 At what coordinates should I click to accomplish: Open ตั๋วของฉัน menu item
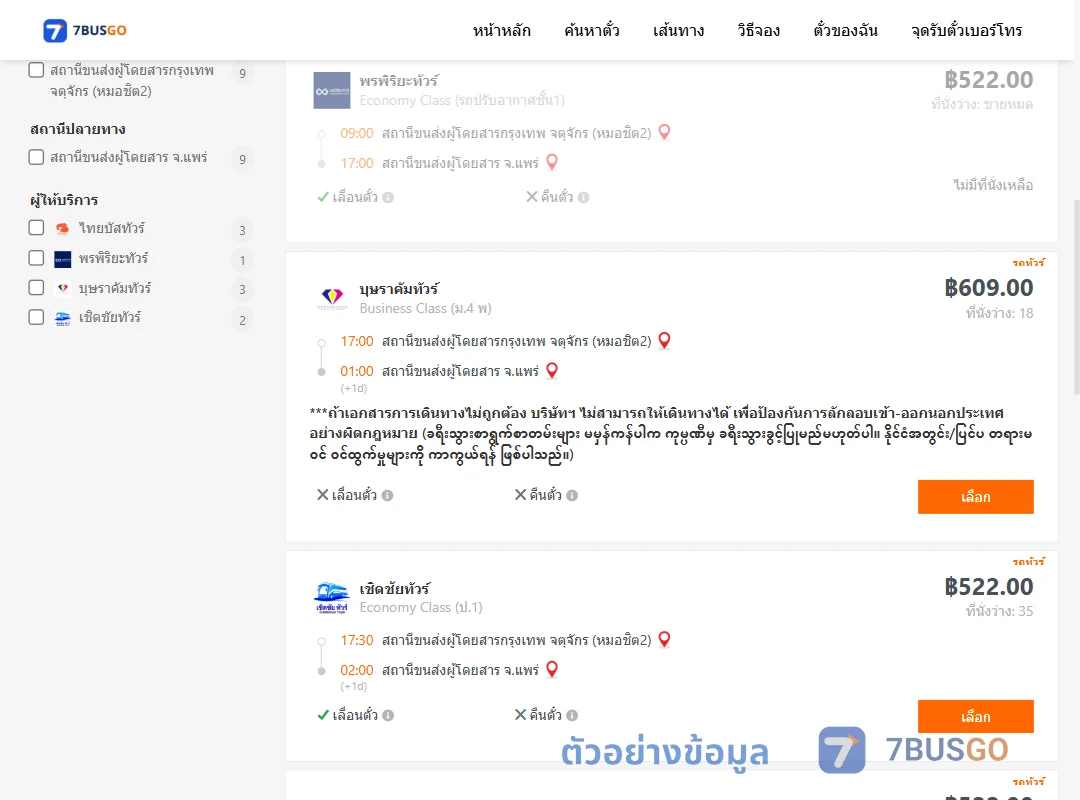tap(845, 30)
